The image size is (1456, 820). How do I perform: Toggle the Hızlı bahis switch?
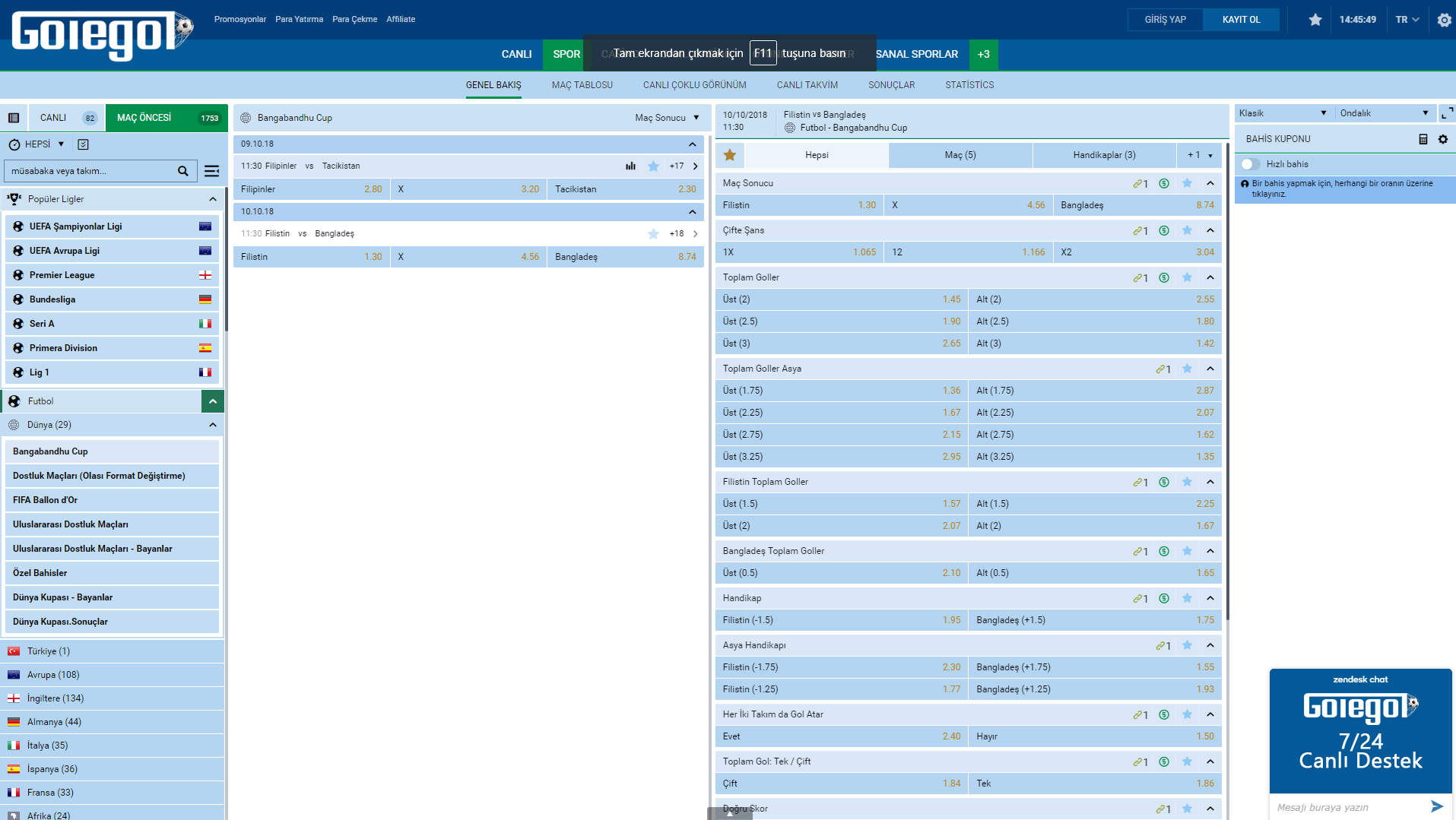(1250, 164)
